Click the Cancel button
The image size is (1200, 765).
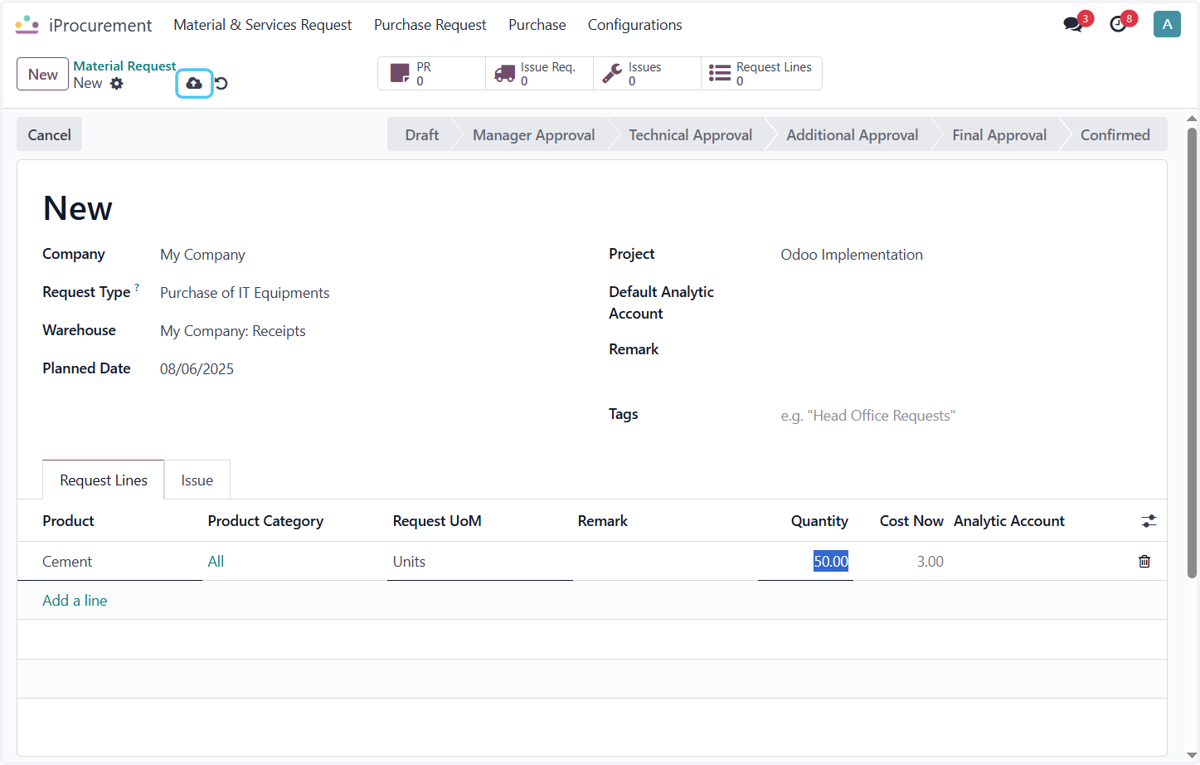click(x=49, y=135)
